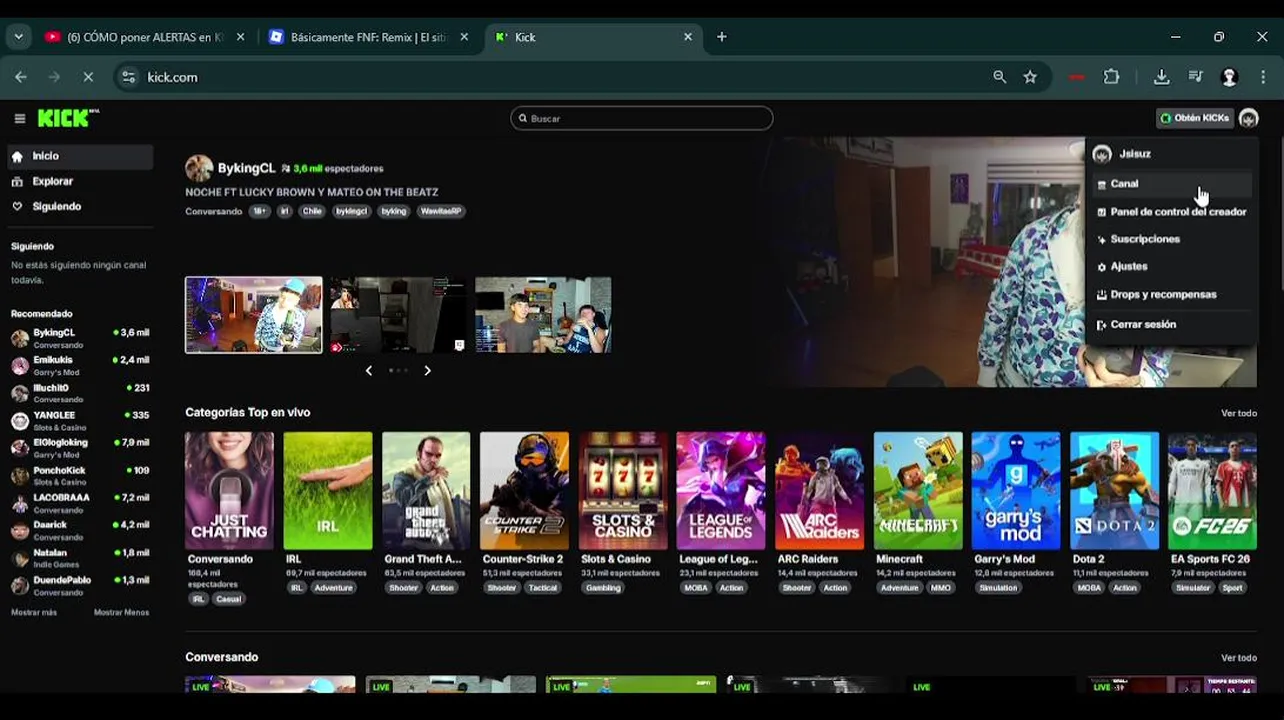The height and width of the screenshot is (720, 1284).
Task: Open Grand Theft Auto category card
Action: pyautogui.click(x=426, y=491)
